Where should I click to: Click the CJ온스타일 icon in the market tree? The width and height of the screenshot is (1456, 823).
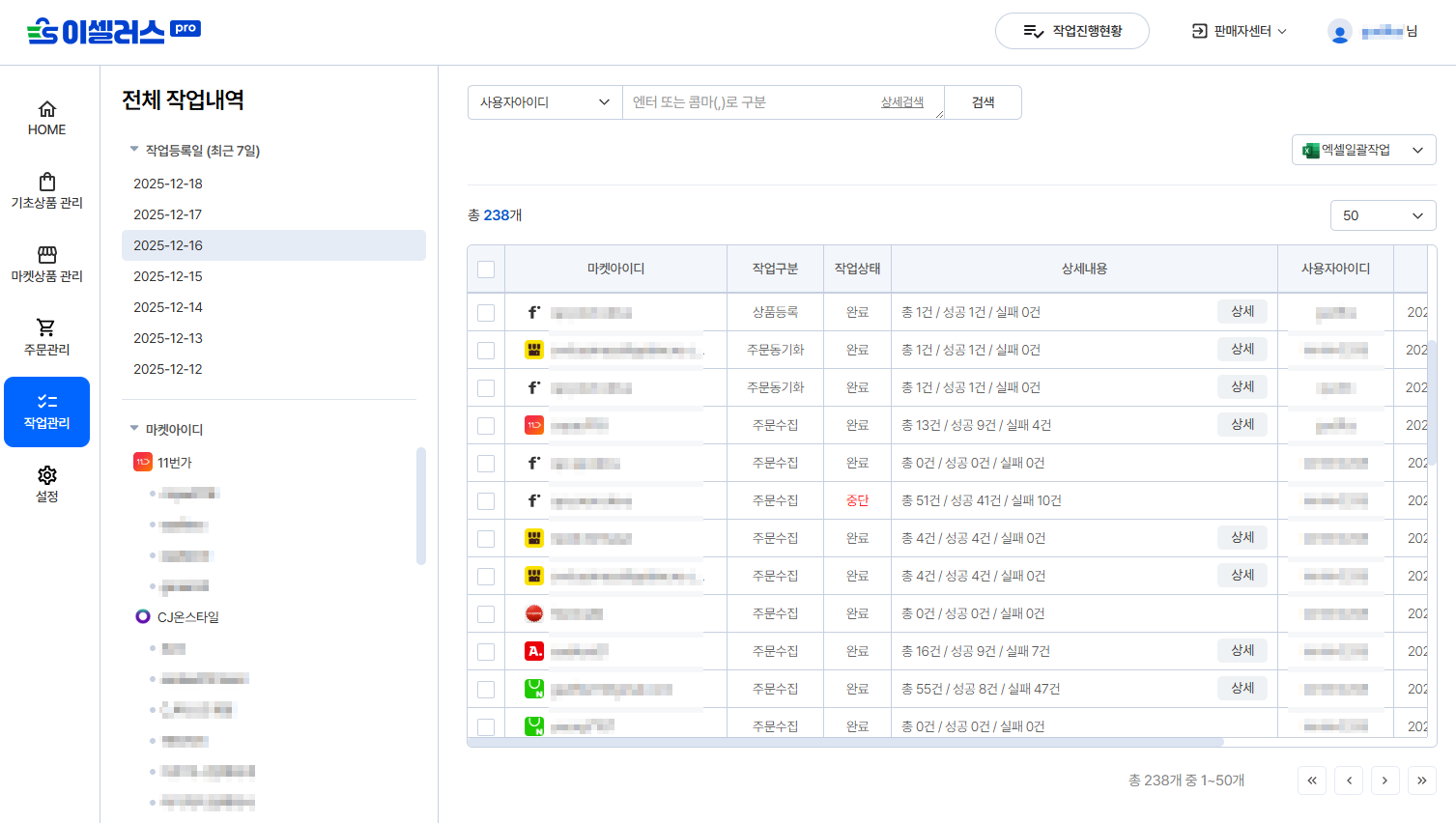[x=143, y=616]
